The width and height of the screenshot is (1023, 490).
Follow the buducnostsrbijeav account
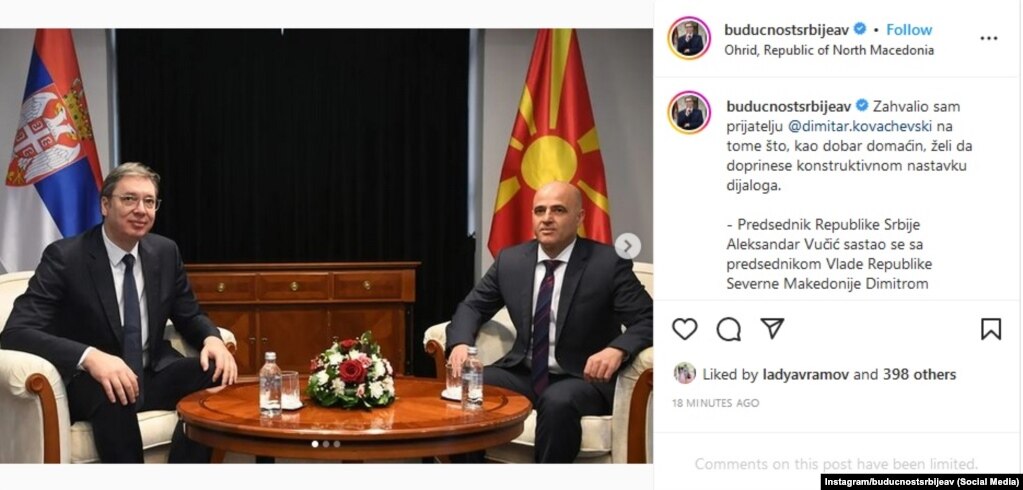pyautogui.click(x=909, y=29)
